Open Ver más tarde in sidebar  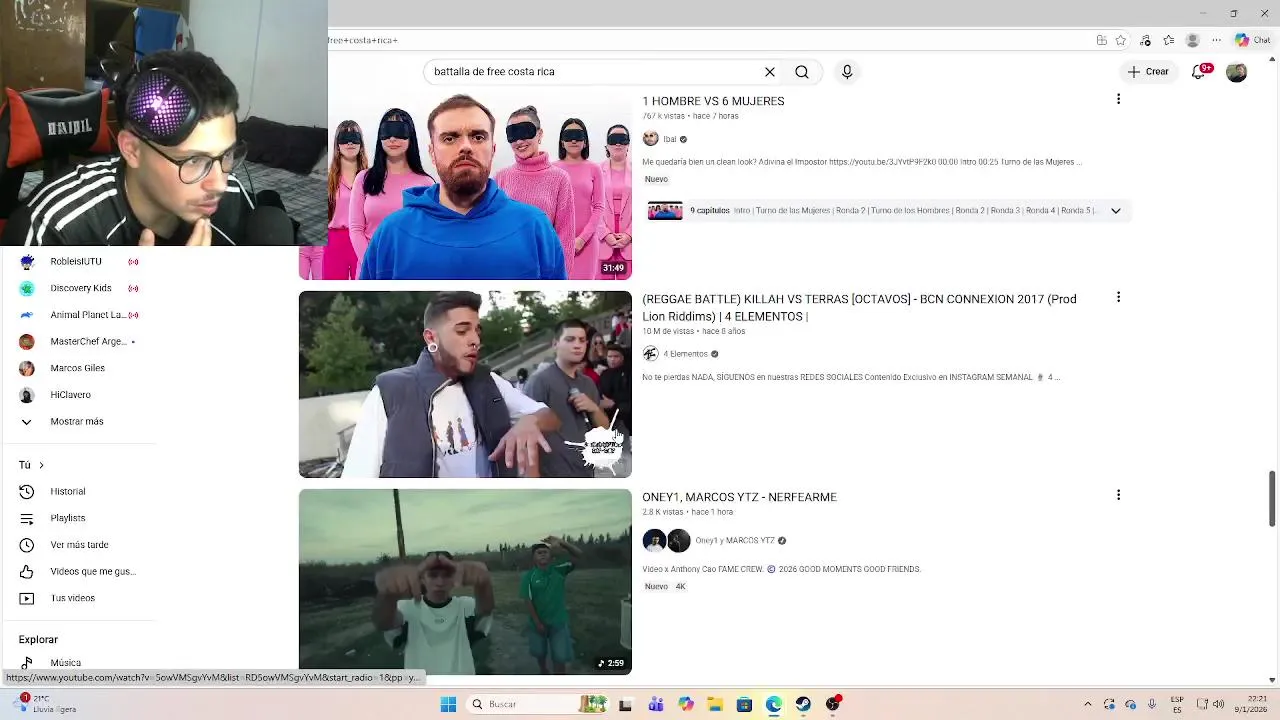[80, 545]
